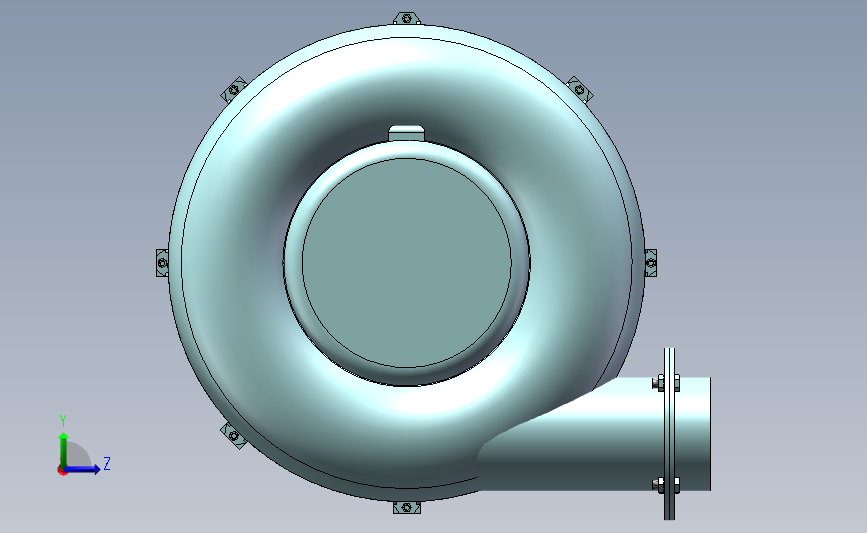Select the outlet pipe section beyond the flange

(x=693, y=434)
